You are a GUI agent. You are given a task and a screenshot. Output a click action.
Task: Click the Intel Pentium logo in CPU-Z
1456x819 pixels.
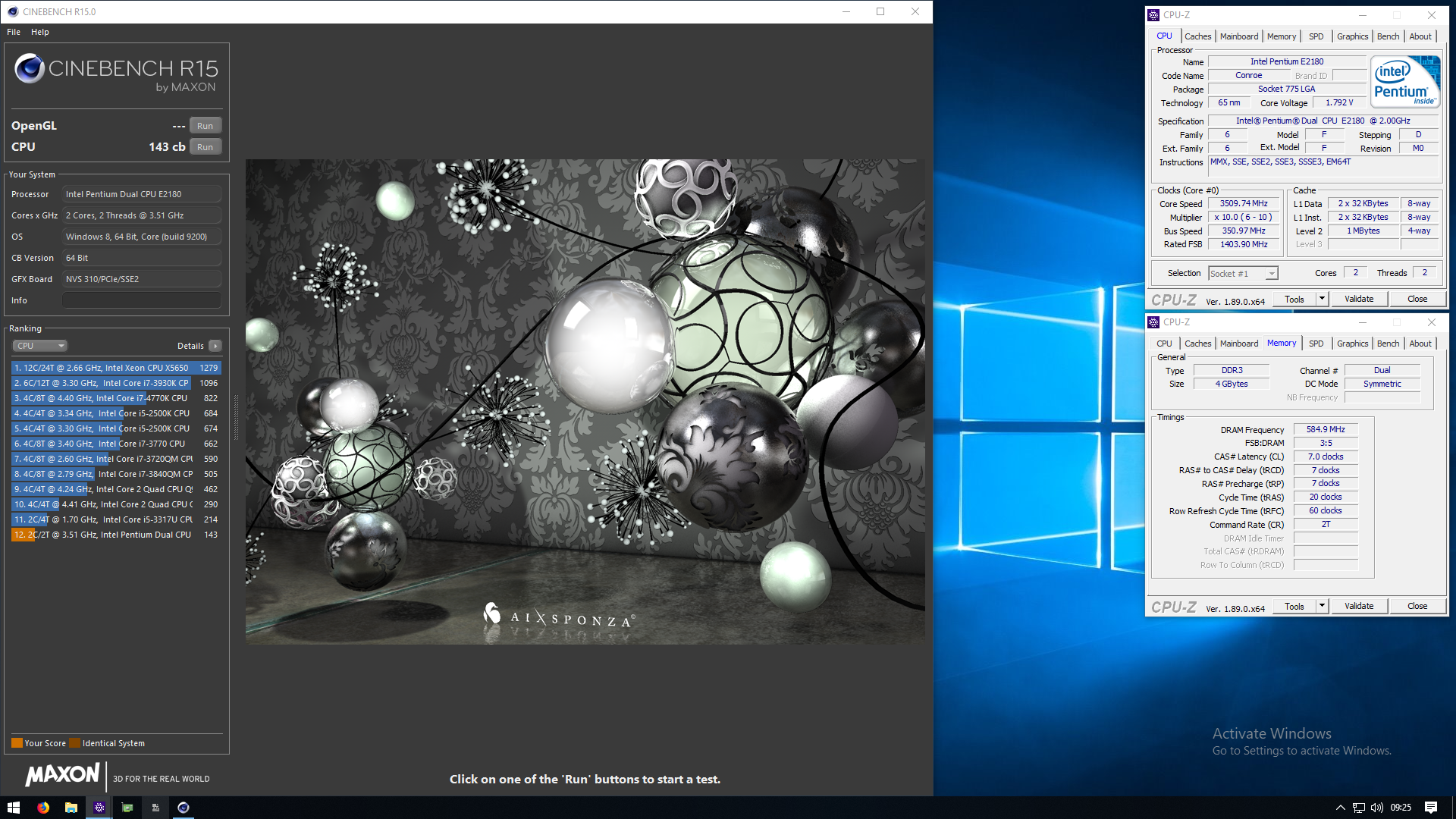coord(1405,81)
